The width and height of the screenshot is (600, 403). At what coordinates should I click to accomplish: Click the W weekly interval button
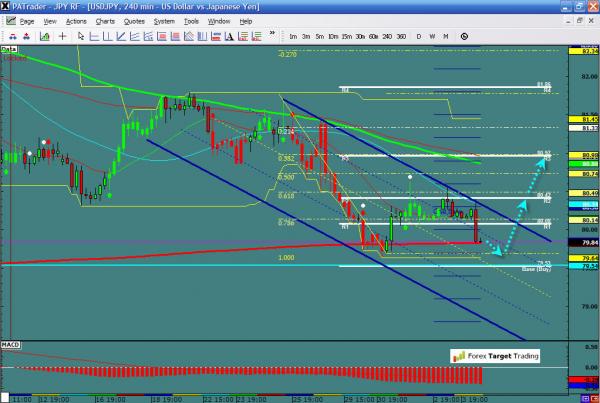[432, 35]
